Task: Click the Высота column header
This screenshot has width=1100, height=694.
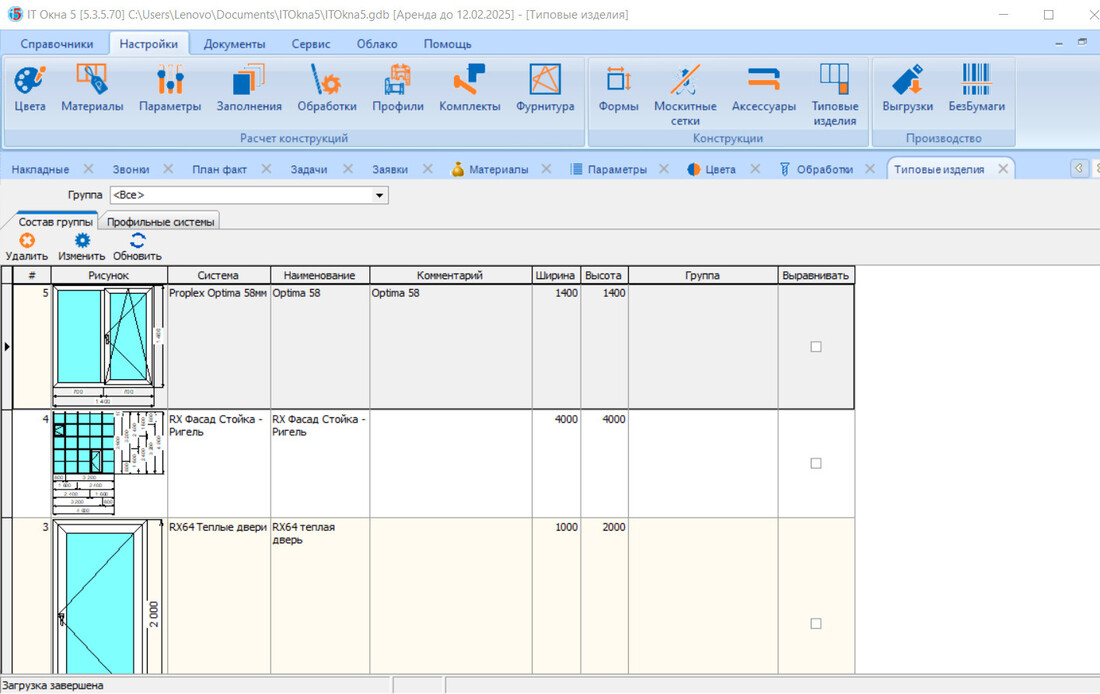Action: click(603, 276)
